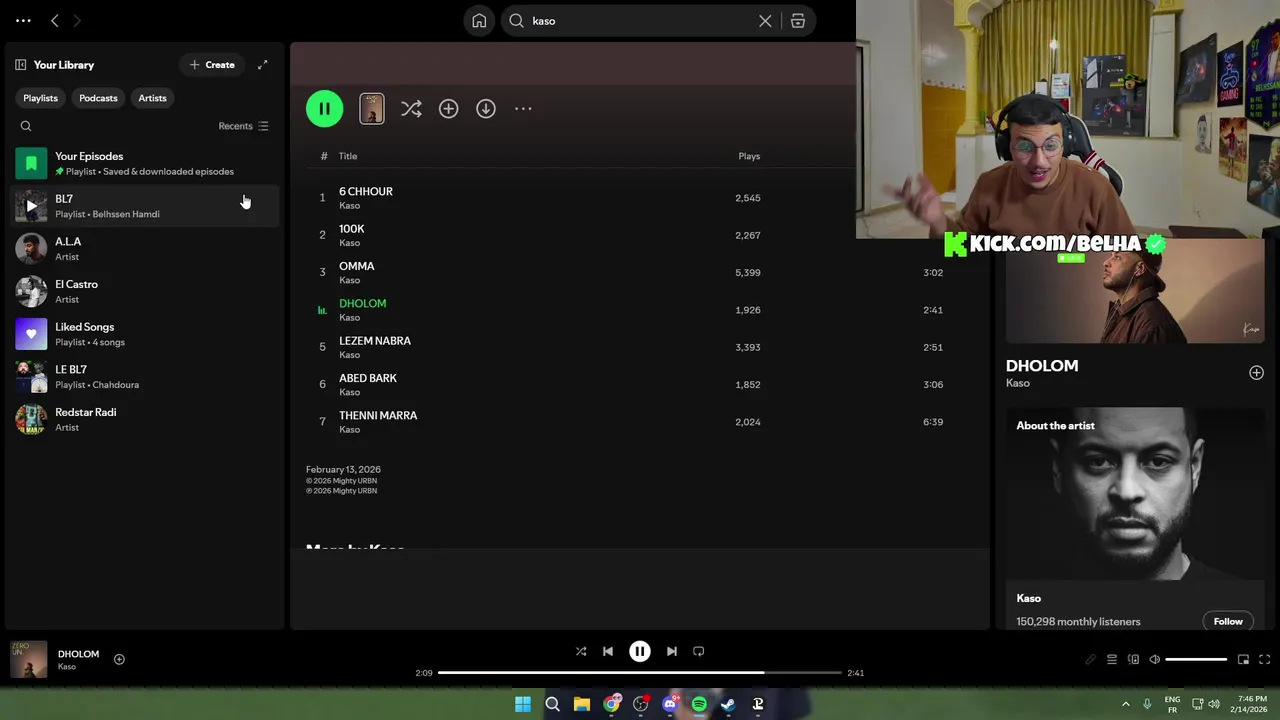
Task: Seek in the song progress bar
Action: pos(640,673)
